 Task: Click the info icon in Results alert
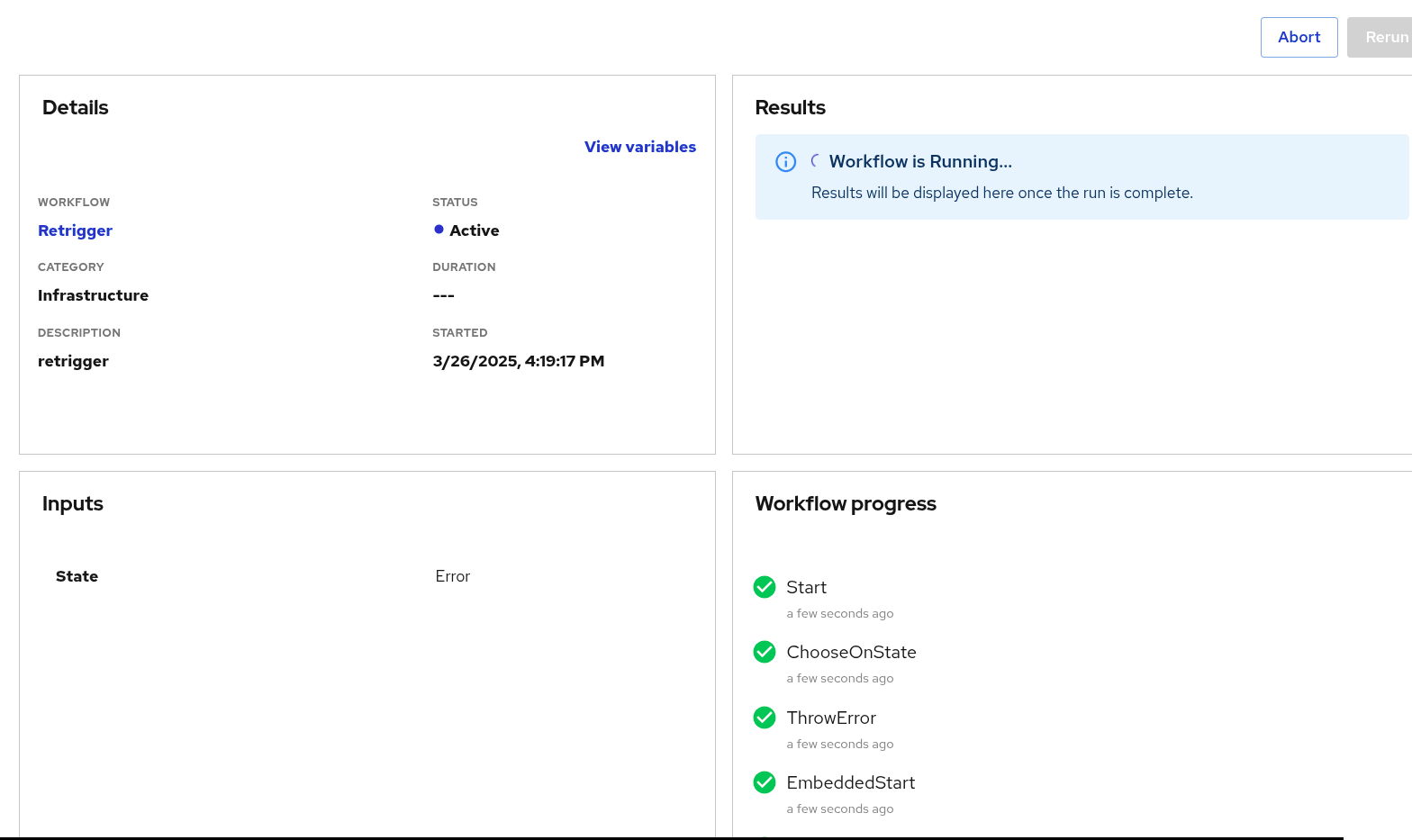[785, 162]
